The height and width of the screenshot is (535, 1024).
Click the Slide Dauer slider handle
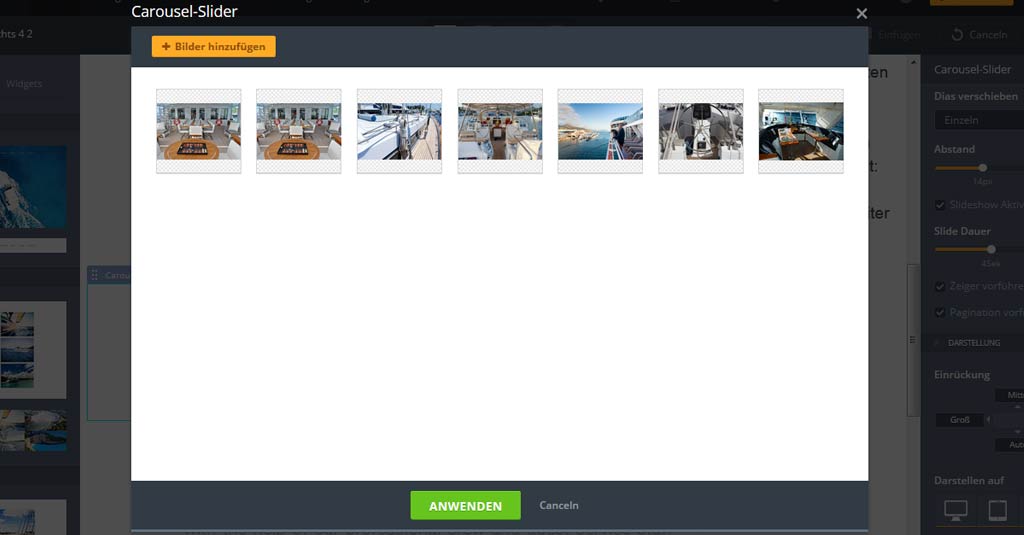click(991, 249)
